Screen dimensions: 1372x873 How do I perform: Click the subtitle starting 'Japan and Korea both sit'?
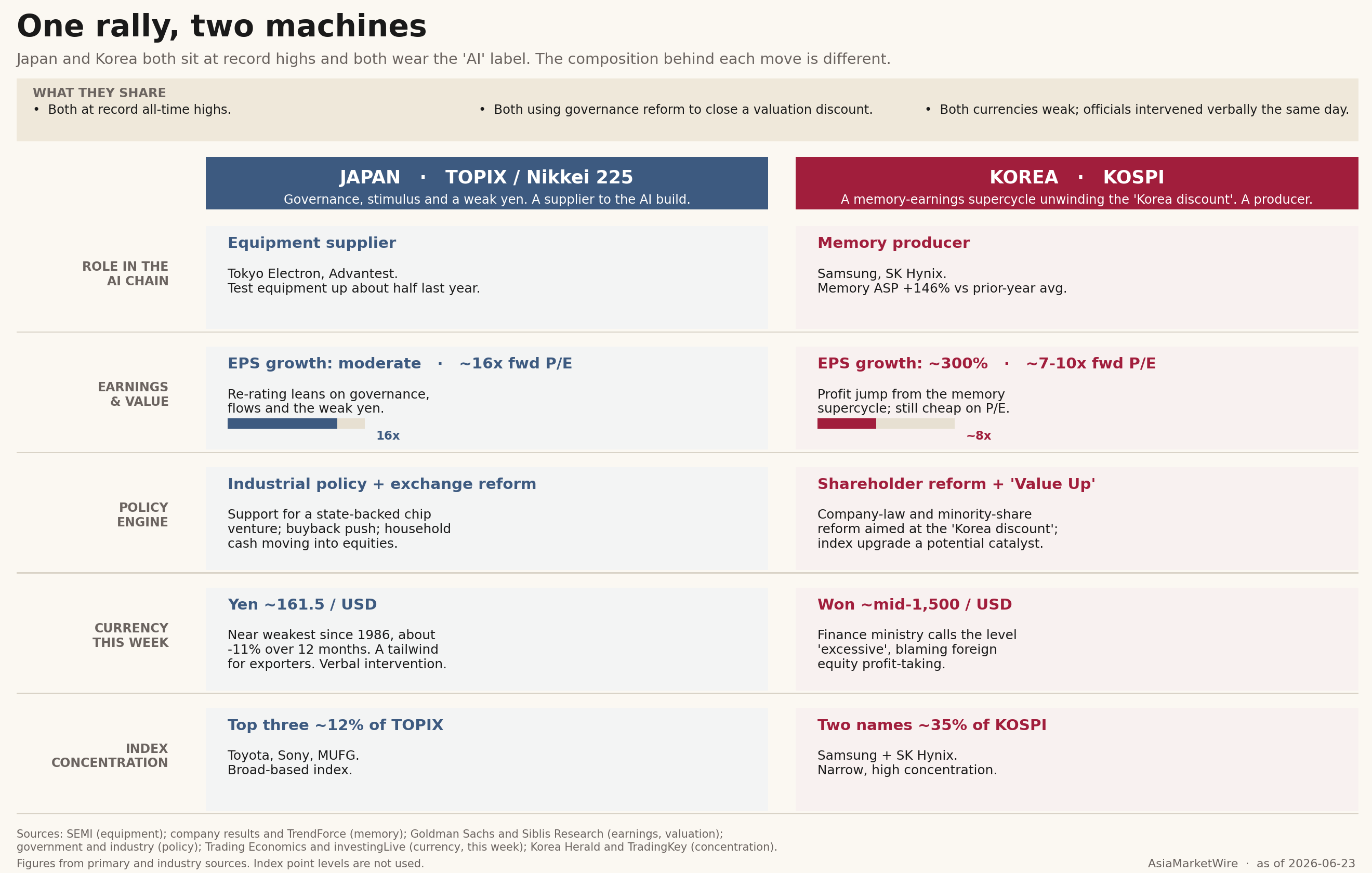[x=453, y=59]
